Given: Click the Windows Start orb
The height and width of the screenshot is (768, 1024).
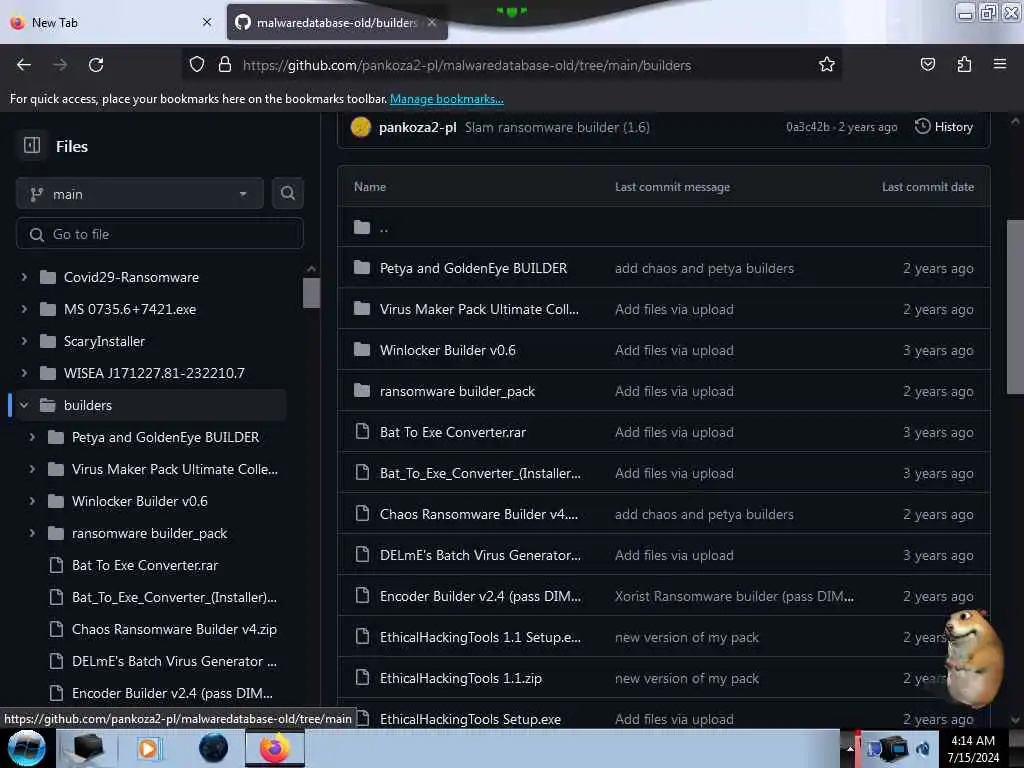Looking at the screenshot, I should point(27,748).
